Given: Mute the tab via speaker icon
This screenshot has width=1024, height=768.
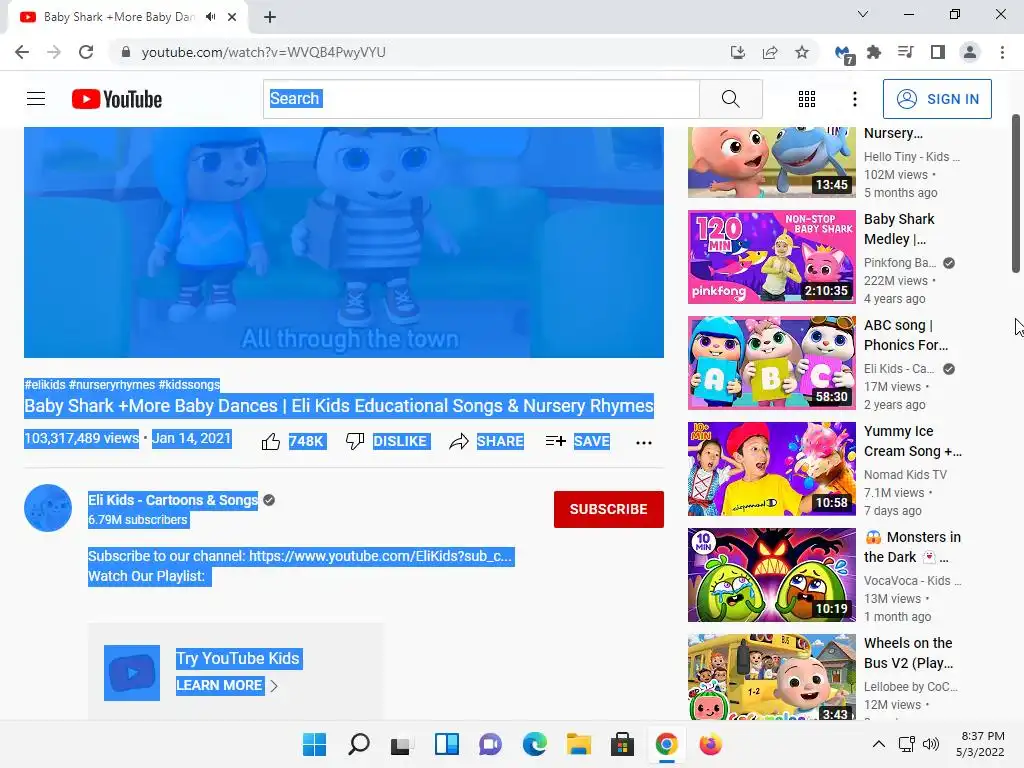Looking at the screenshot, I should [210, 17].
